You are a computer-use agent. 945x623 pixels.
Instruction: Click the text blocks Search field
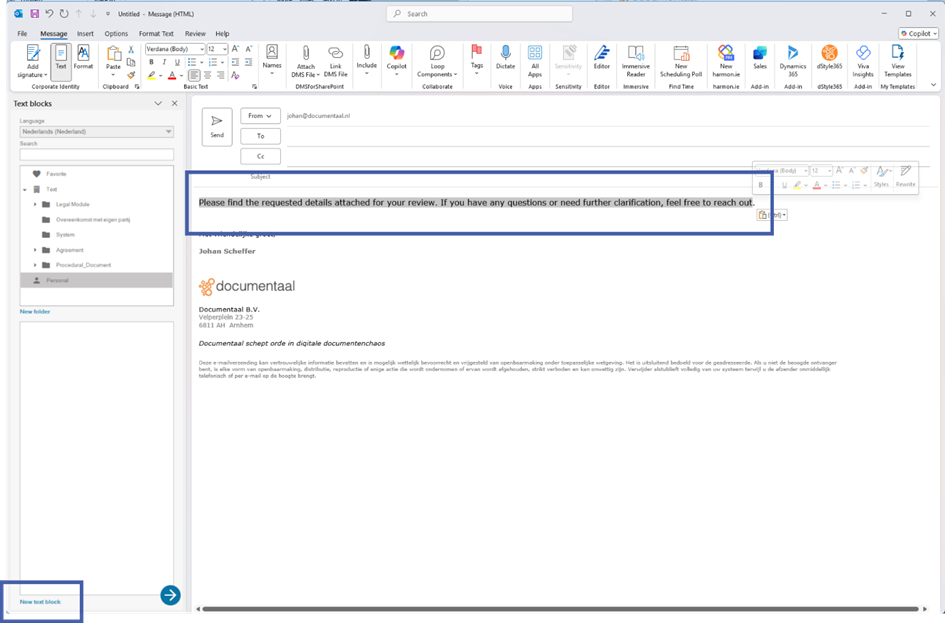pyautogui.click(x=96, y=155)
